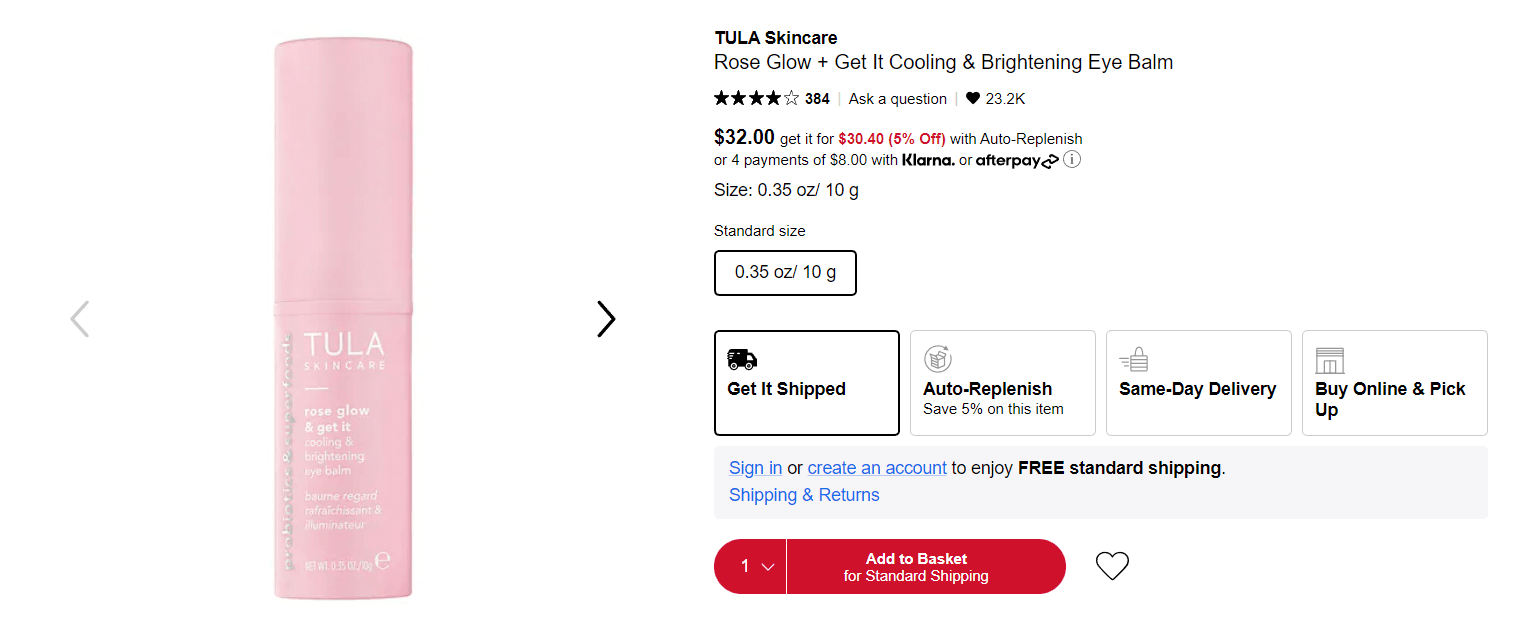
Task: Select the 0.35 oz/ 10 g size option
Action: click(x=785, y=273)
